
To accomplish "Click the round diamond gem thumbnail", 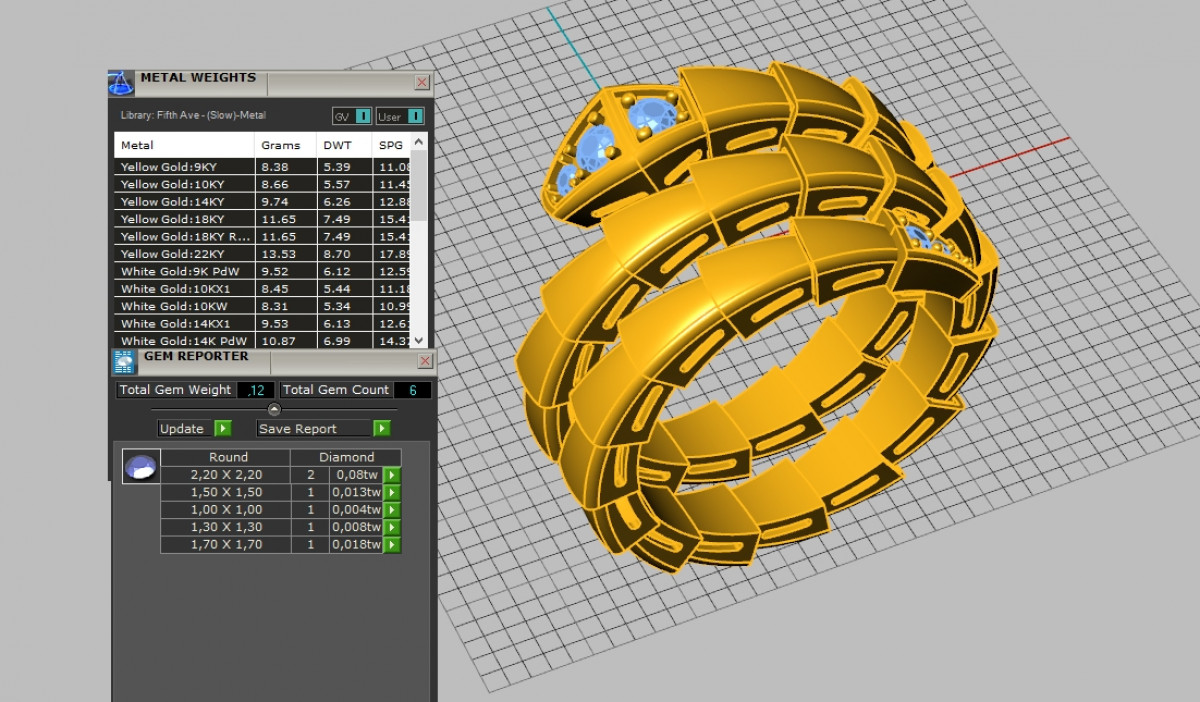I will (x=141, y=466).
